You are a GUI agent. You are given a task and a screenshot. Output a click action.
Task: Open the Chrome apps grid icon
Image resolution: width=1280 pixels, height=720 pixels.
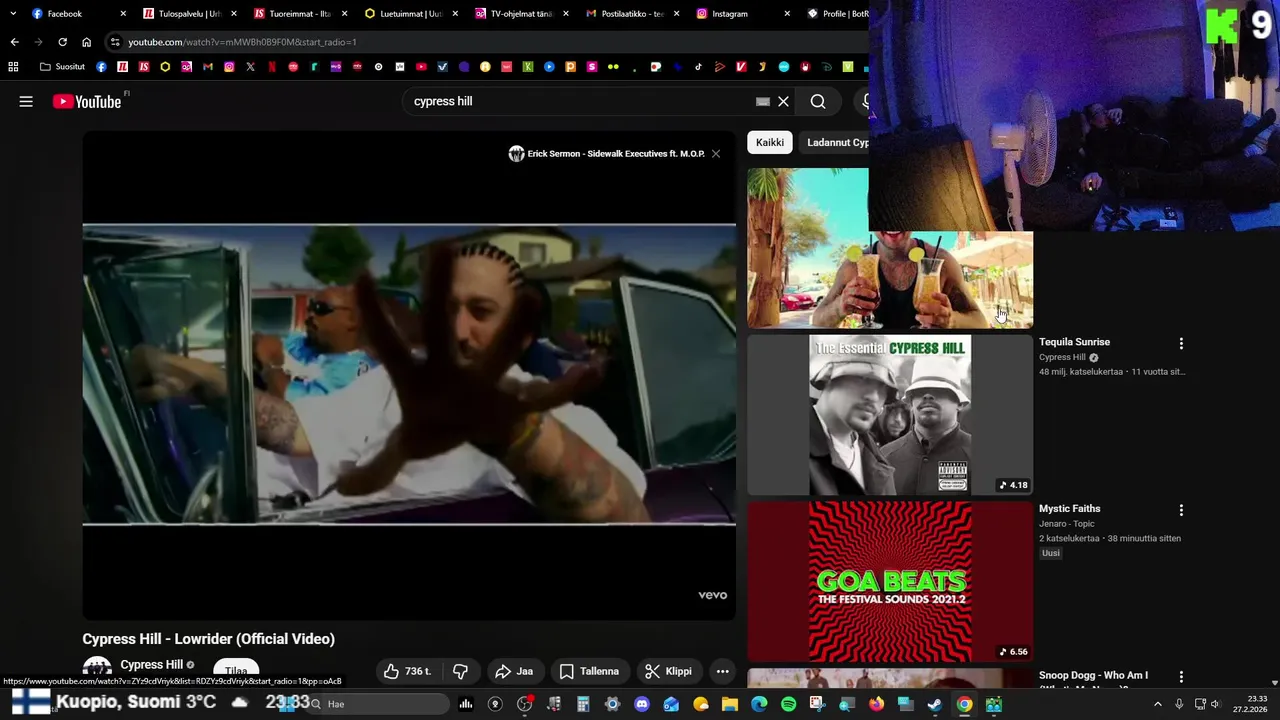13,67
